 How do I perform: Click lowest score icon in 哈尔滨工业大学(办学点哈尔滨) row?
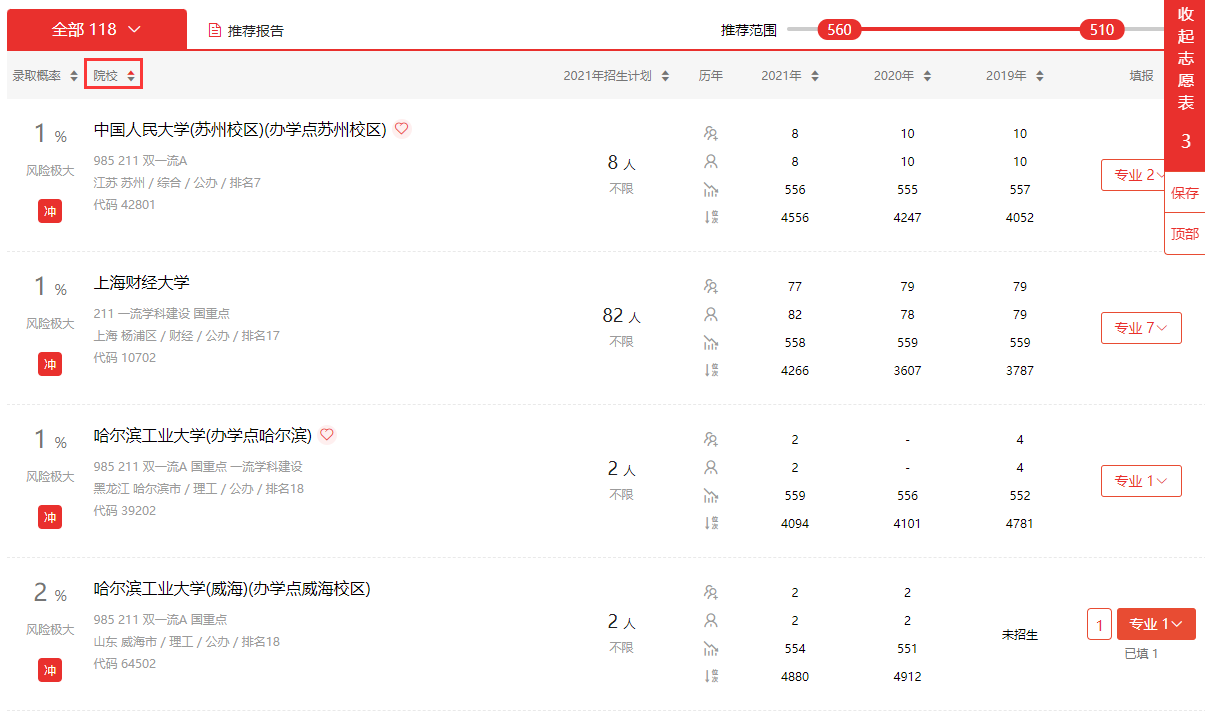tap(711, 495)
